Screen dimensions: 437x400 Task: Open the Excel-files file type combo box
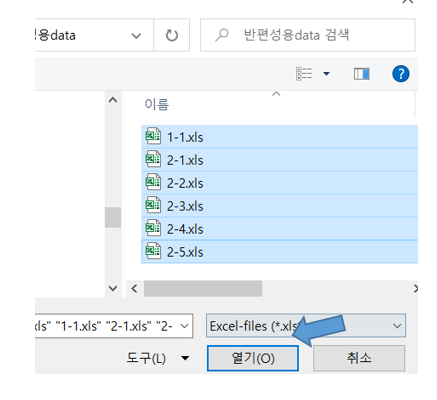click(306, 326)
